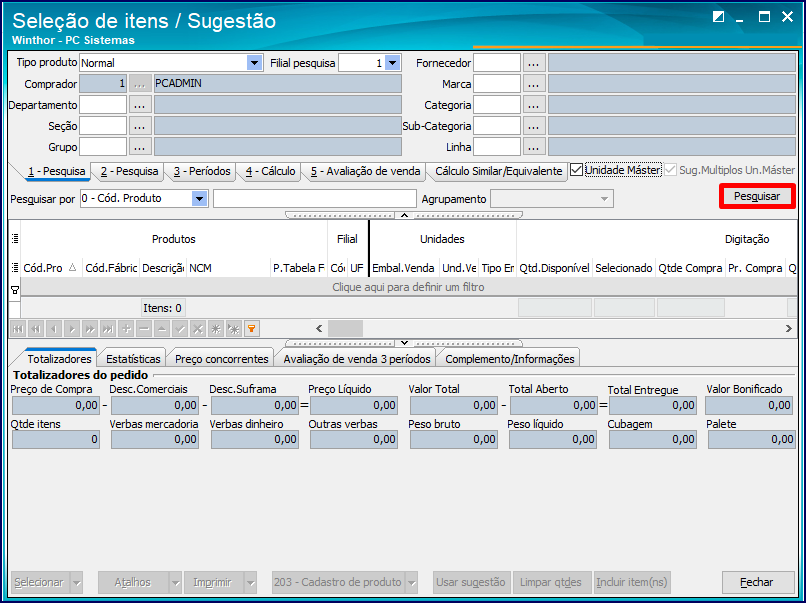The width and height of the screenshot is (806, 603).
Task: Open Seção lookup ellipsis button
Action: (140, 126)
